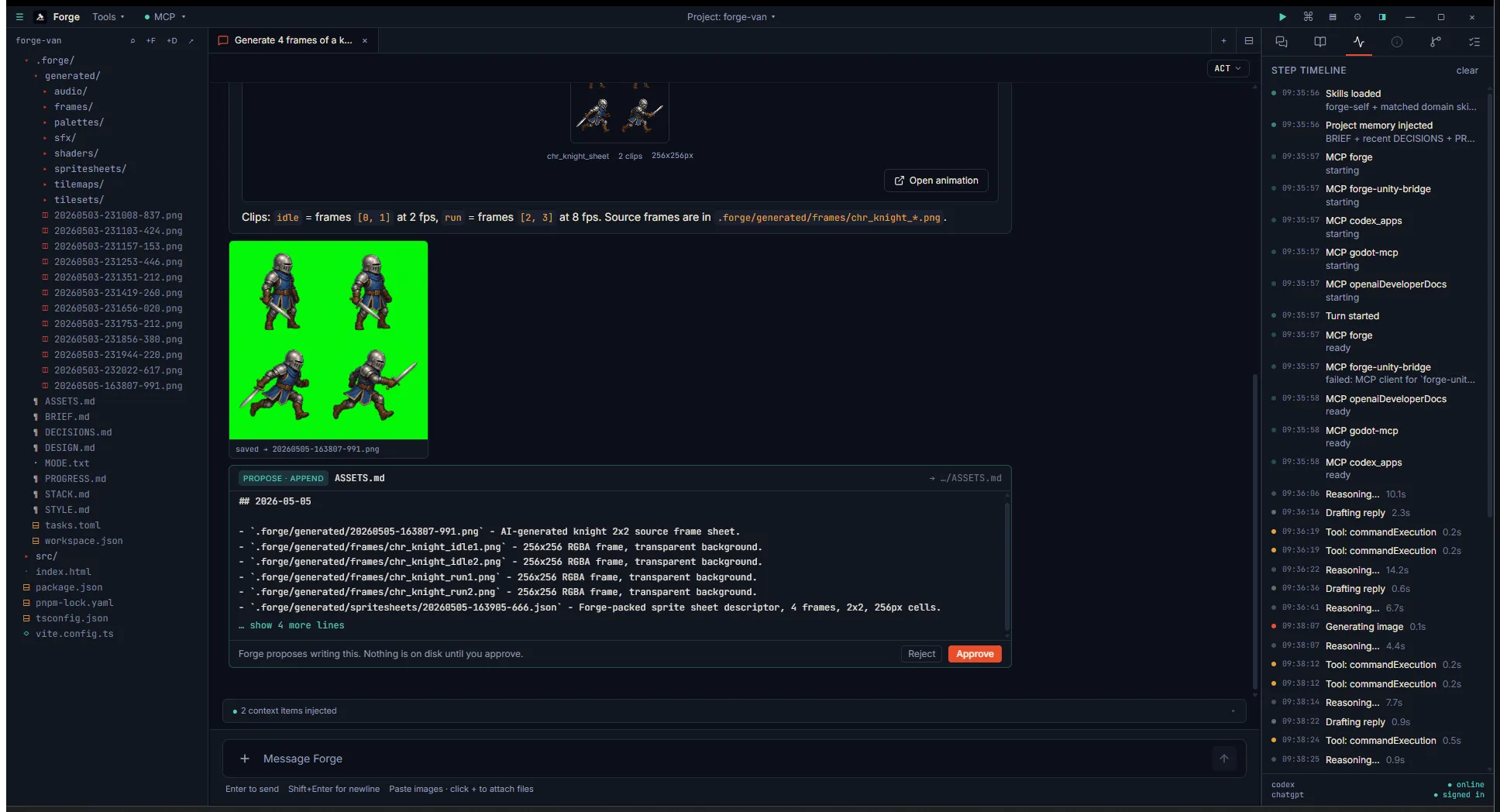Collapse the generated/ folder
1500x812 pixels.
(72, 76)
